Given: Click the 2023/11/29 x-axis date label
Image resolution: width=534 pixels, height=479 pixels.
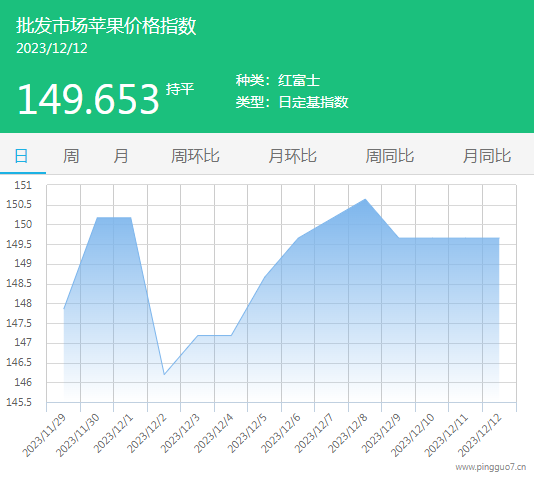Looking at the screenshot, I should (44, 436).
